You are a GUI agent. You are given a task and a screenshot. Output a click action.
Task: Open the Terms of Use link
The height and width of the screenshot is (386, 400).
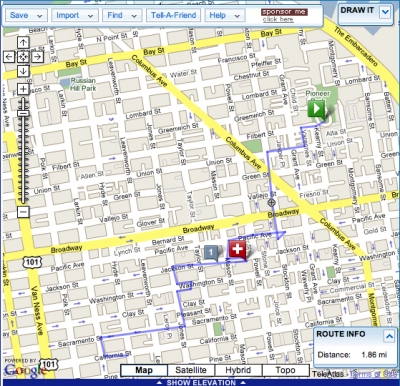point(373,374)
